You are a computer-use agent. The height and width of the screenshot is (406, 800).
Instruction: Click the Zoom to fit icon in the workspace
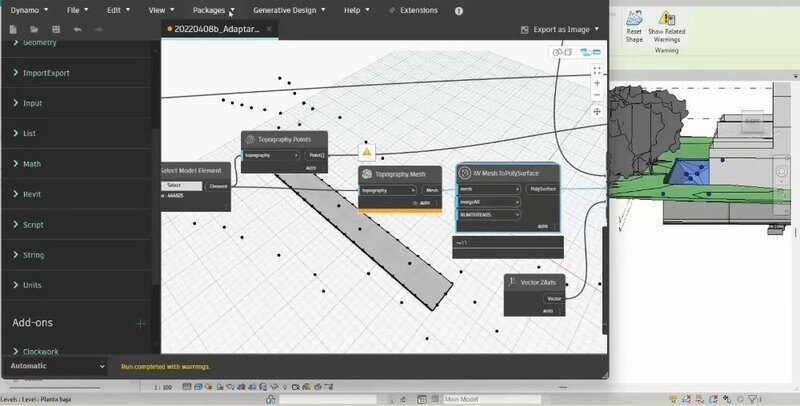(x=597, y=71)
